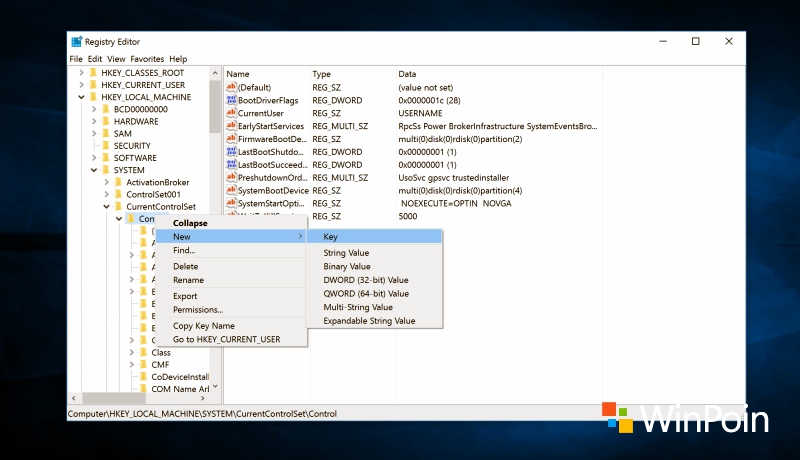Click the tree pane scroll-left arrow
The width and height of the screenshot is (800, 460).
pos(73,398)
